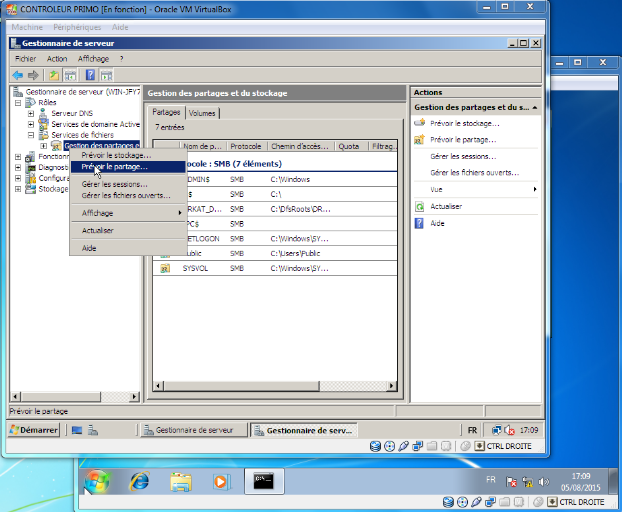Open File Explorer from the host taskbar
Screen dimensions: 622x512
coord(180,481)
